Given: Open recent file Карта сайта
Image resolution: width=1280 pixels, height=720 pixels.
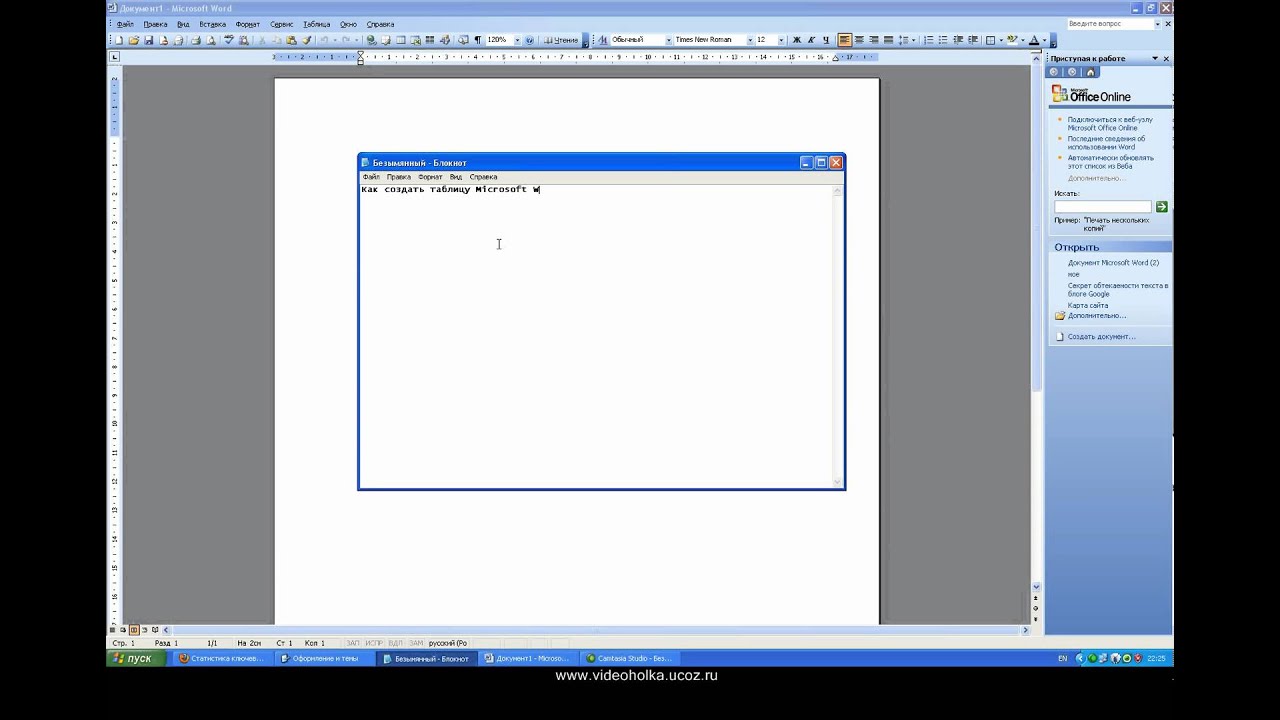Looking at the screenshot, I should [x=1088, y=305].
